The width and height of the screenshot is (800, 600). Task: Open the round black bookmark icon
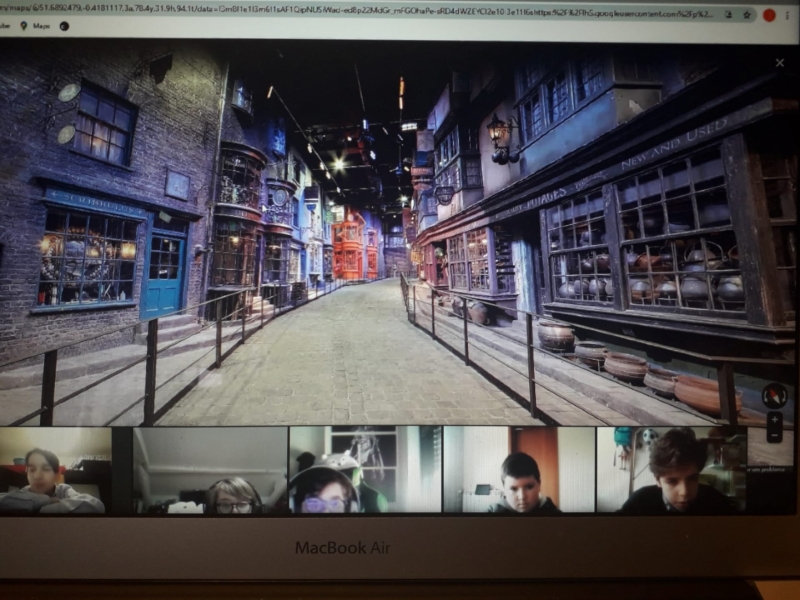point(64,26)
